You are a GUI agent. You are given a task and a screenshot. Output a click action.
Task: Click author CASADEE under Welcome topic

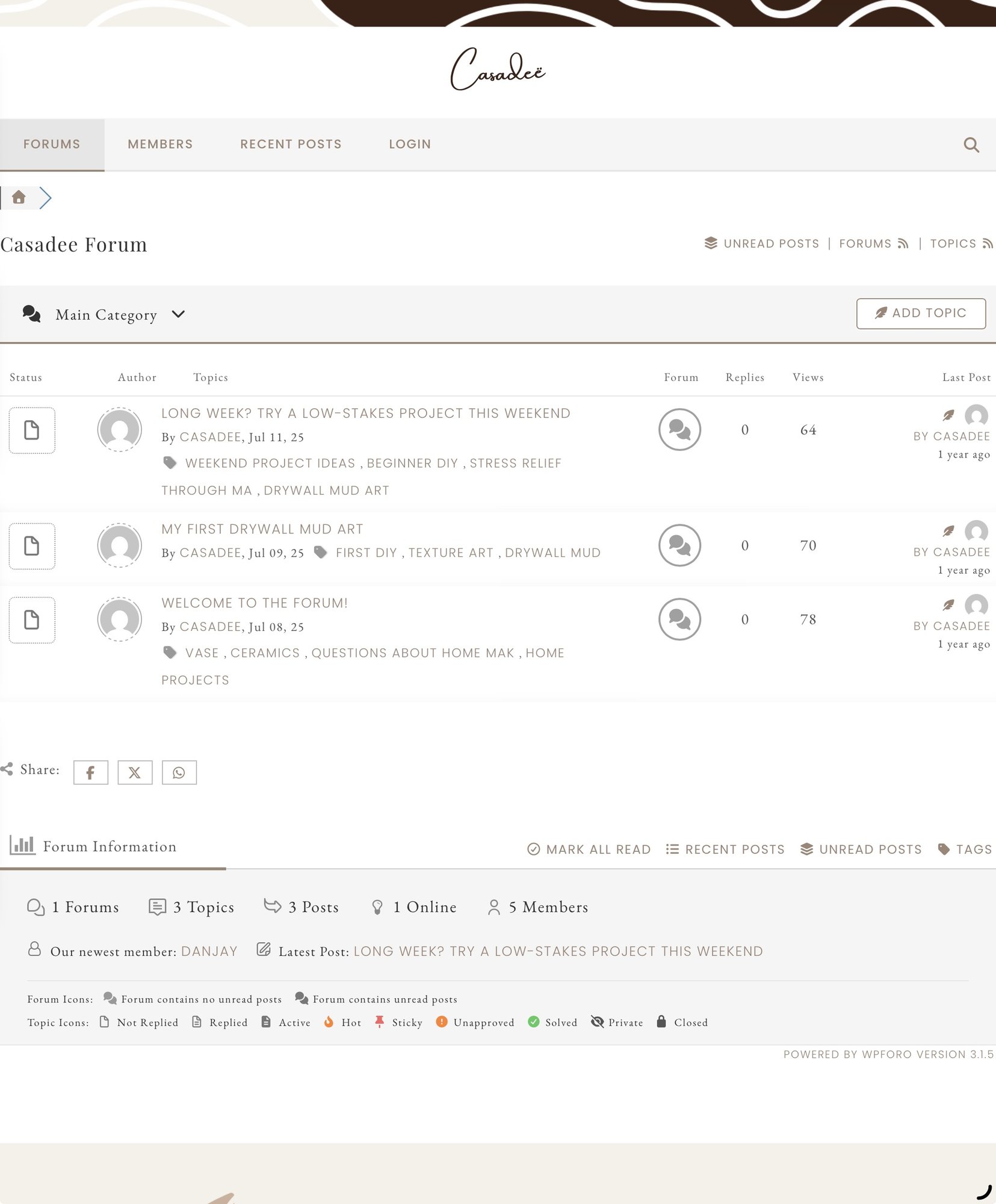click(x=211, y=627)
